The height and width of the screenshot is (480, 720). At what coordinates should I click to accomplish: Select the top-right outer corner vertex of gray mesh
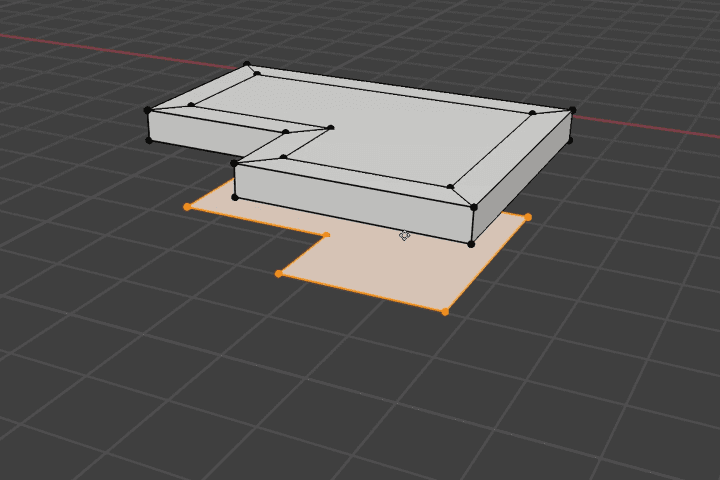pos(572,110)
